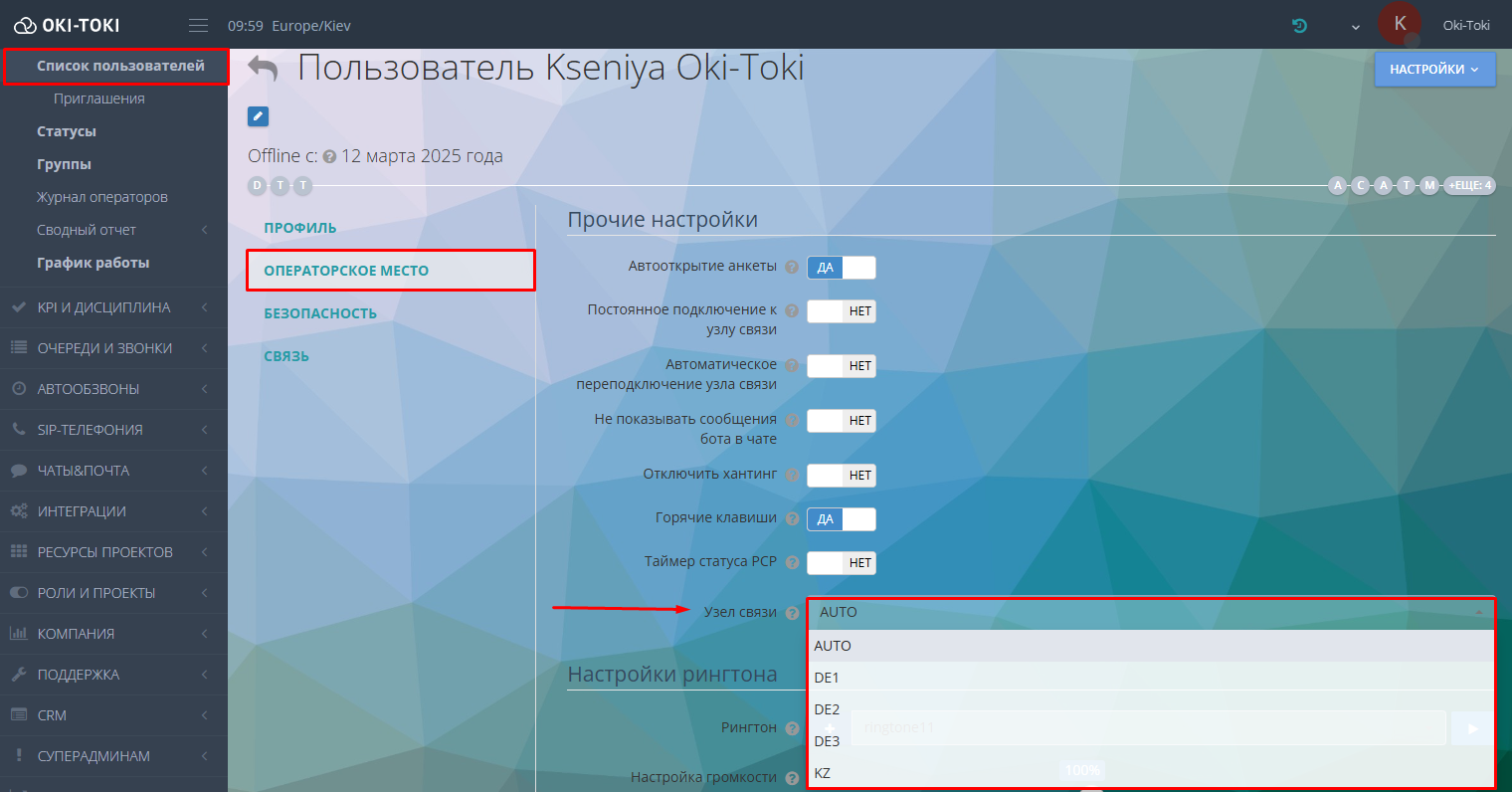The height and width of the screenshot is (792, 1512).
Task: Open Группы in sidebar
Action: coord(64,164)
